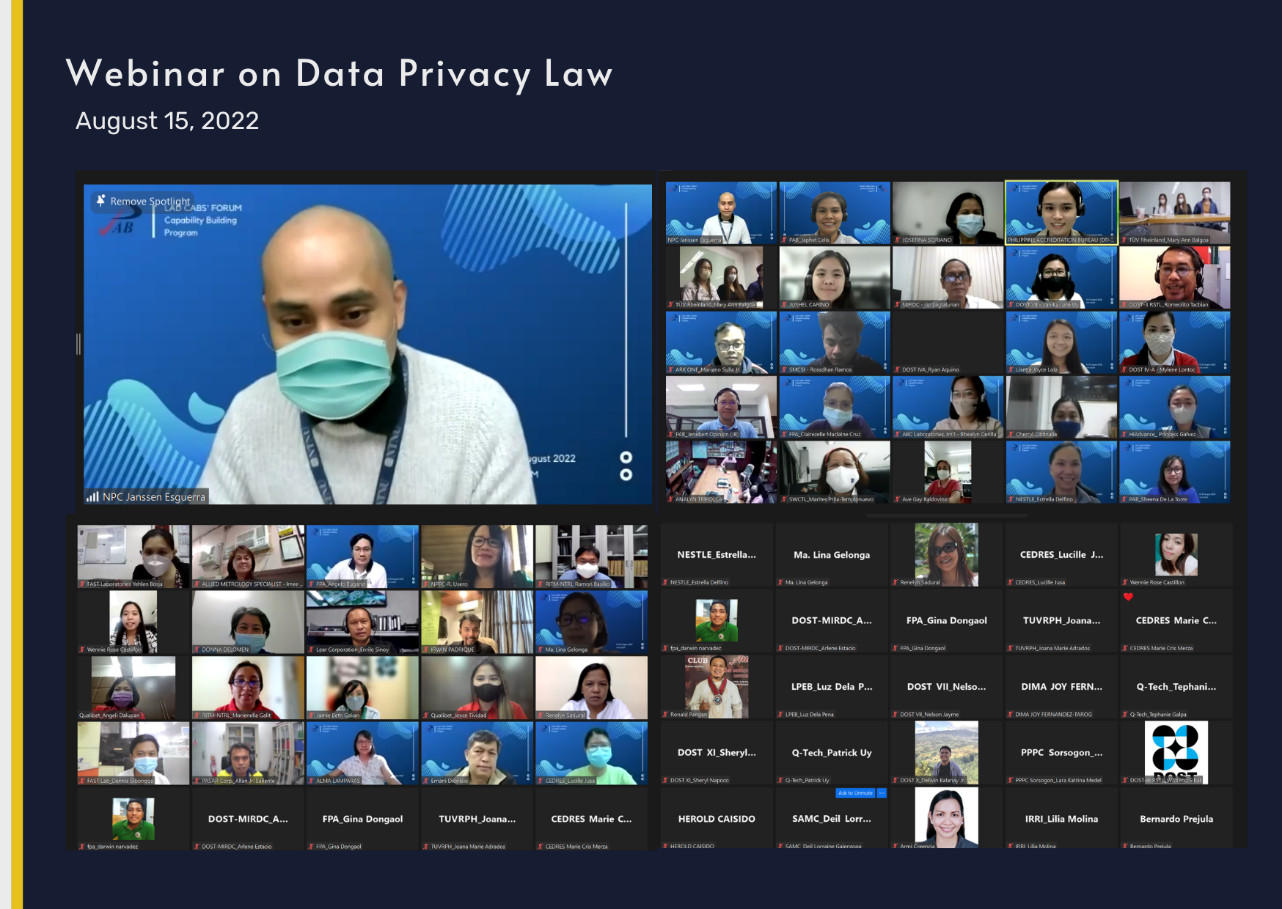Click the Ronald Pangan profile photo tile
The width and height of the screenshot is (1282, 909).
coord(716,687)
